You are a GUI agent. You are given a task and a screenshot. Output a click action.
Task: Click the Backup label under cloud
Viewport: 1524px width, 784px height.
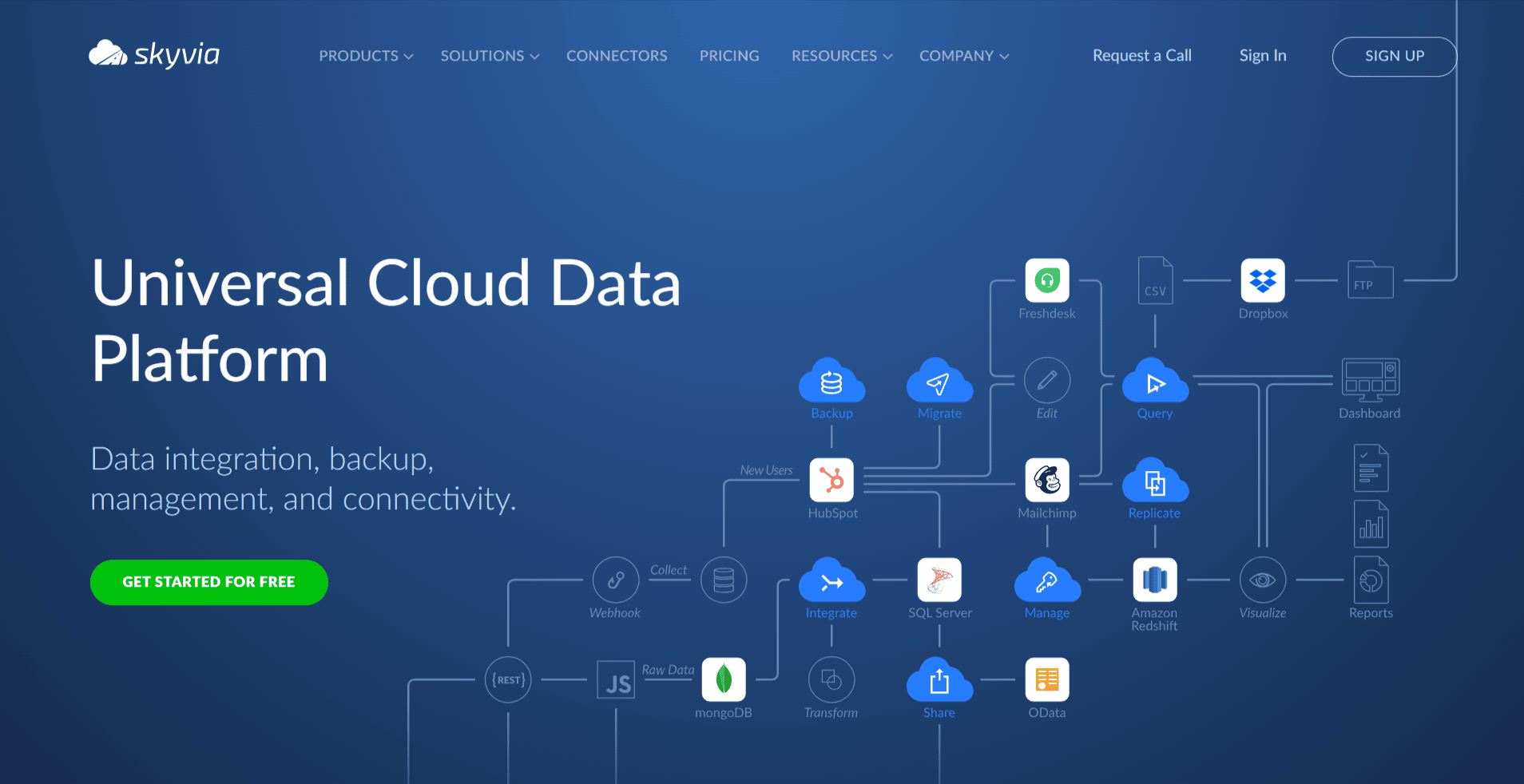click(831, 414)
